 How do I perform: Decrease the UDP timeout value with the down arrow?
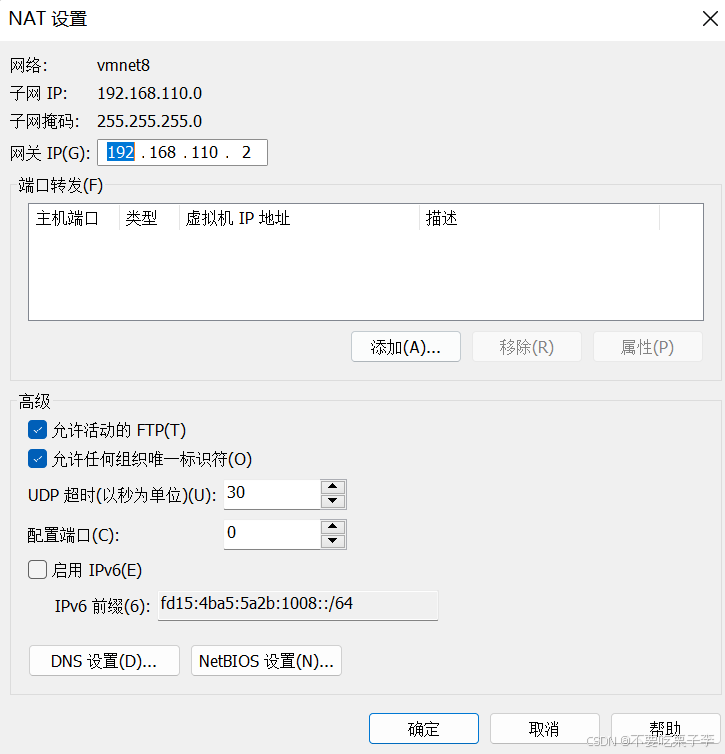pos(333,501)
